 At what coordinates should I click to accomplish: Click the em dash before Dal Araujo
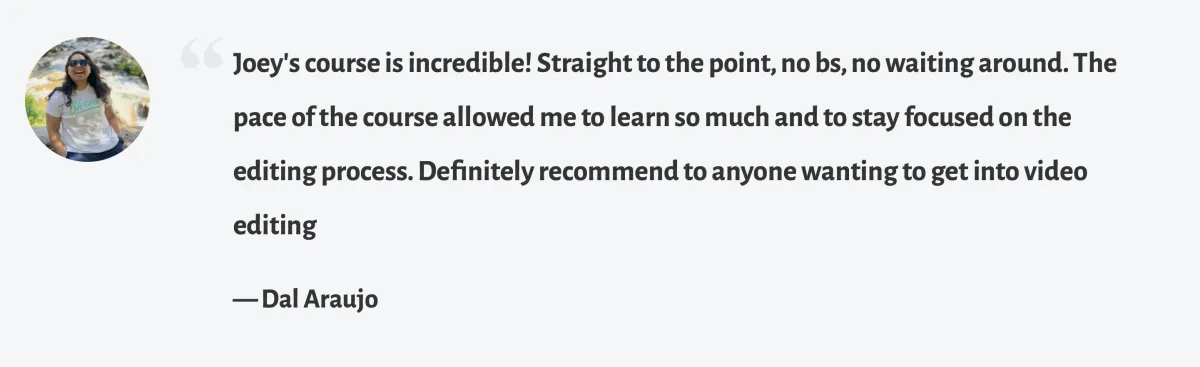[245, 300]
